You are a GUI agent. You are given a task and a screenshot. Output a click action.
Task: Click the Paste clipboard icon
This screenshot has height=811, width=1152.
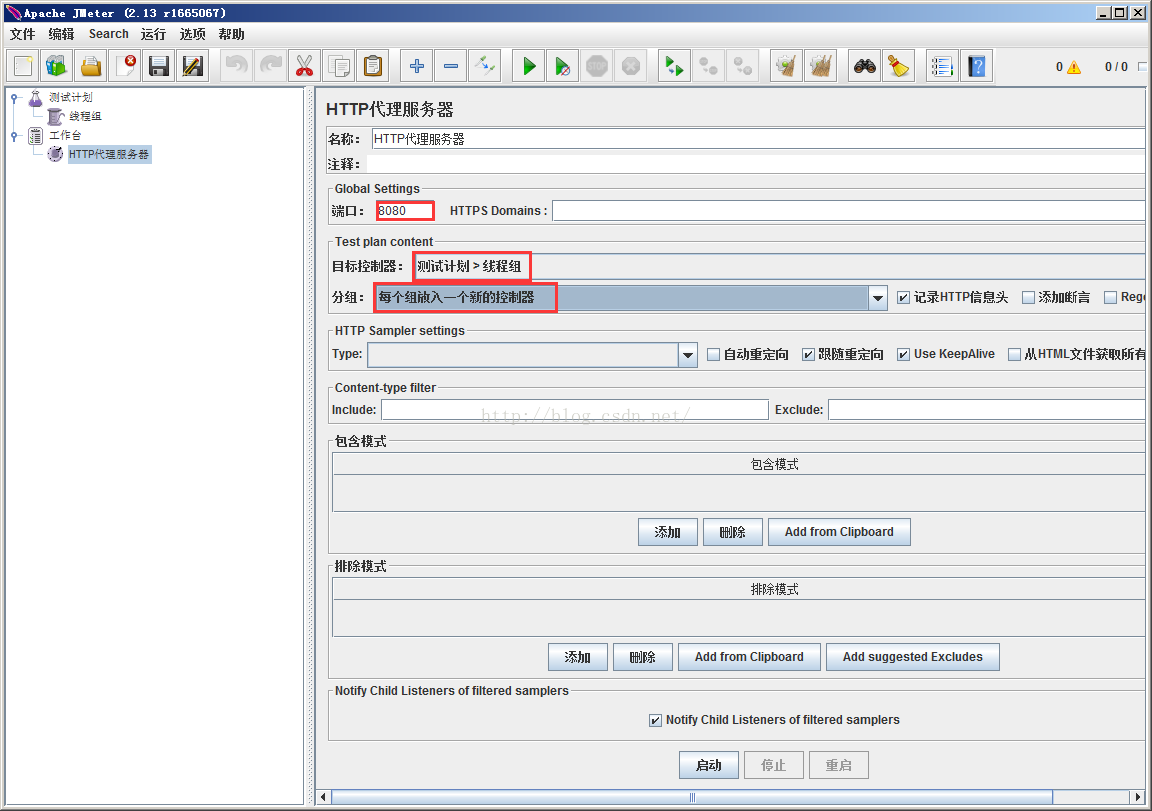(x=372, y=66)
